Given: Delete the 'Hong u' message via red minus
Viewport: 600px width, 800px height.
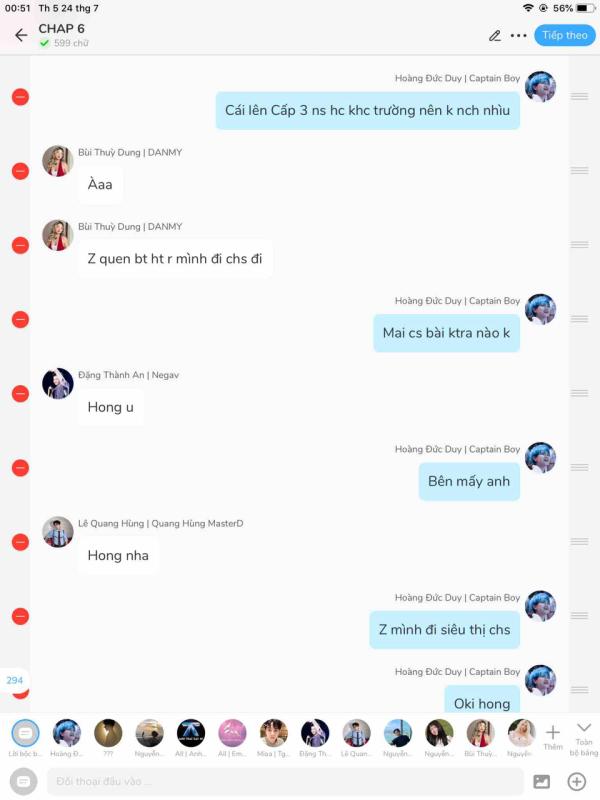Looking at the screenshot, I should pyautogui.click(x=20, y=393).
